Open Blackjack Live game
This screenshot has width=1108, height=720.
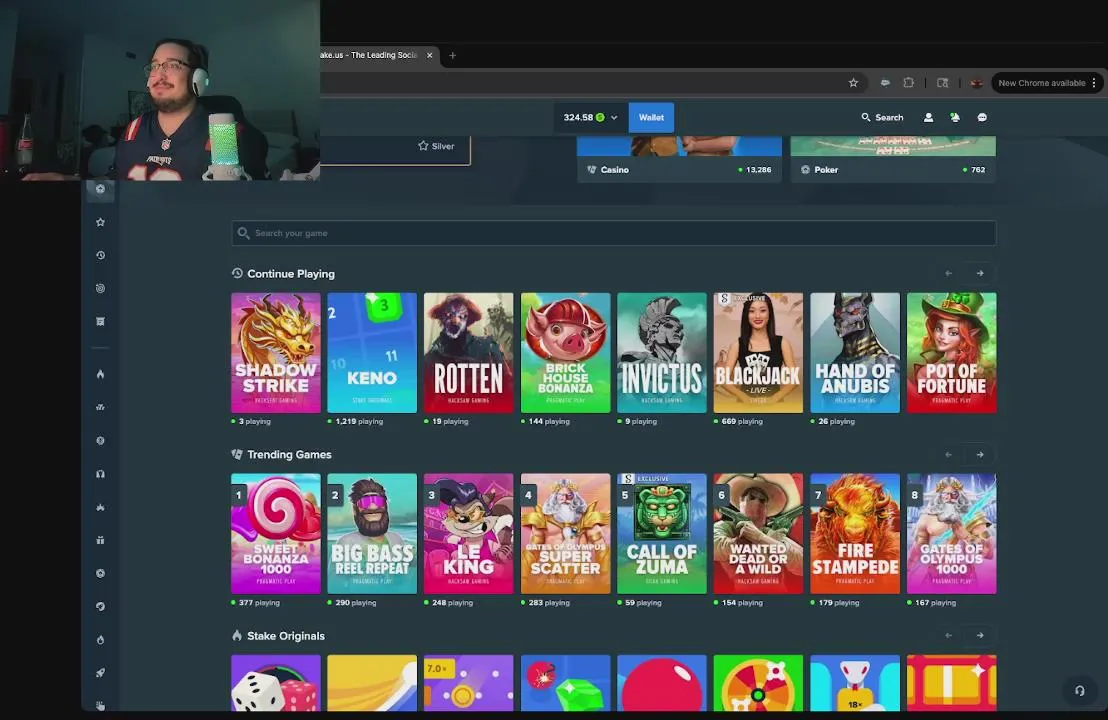758,353
